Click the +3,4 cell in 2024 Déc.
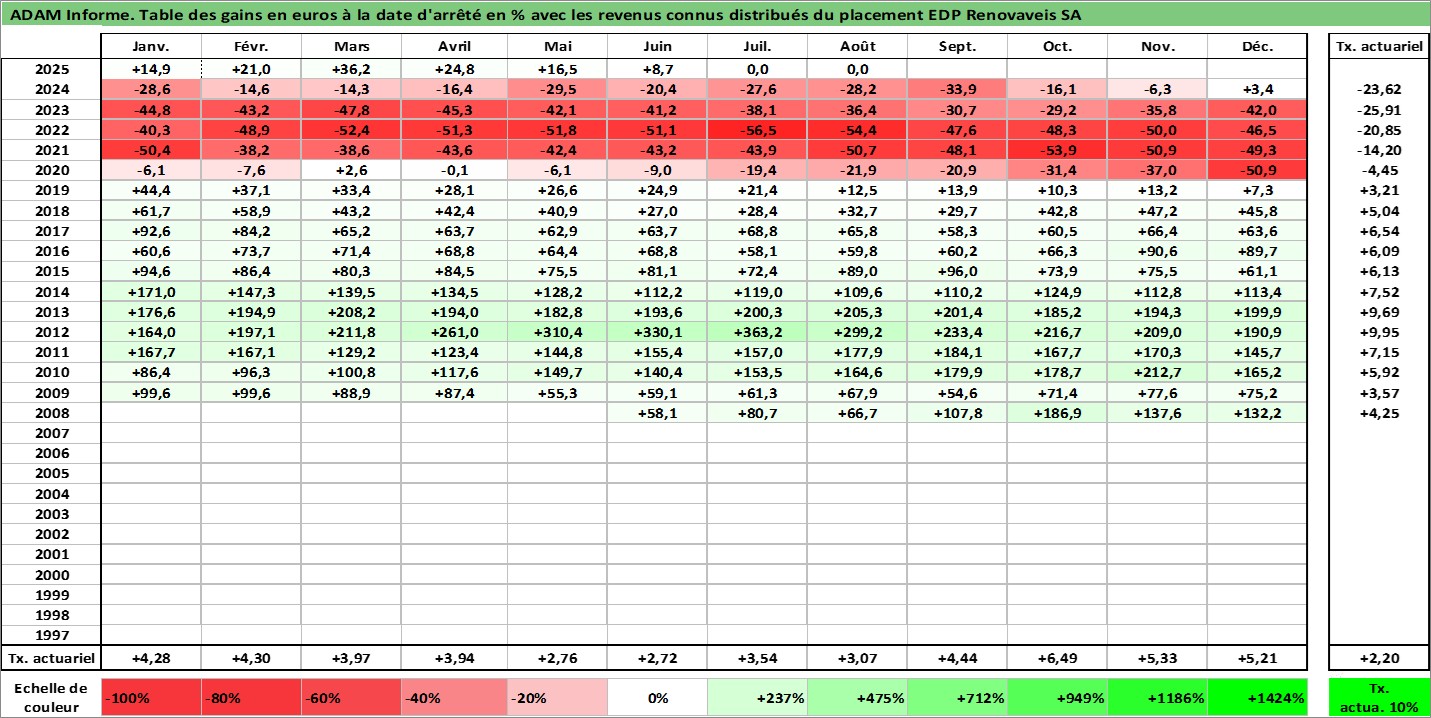 [1257, 89]
